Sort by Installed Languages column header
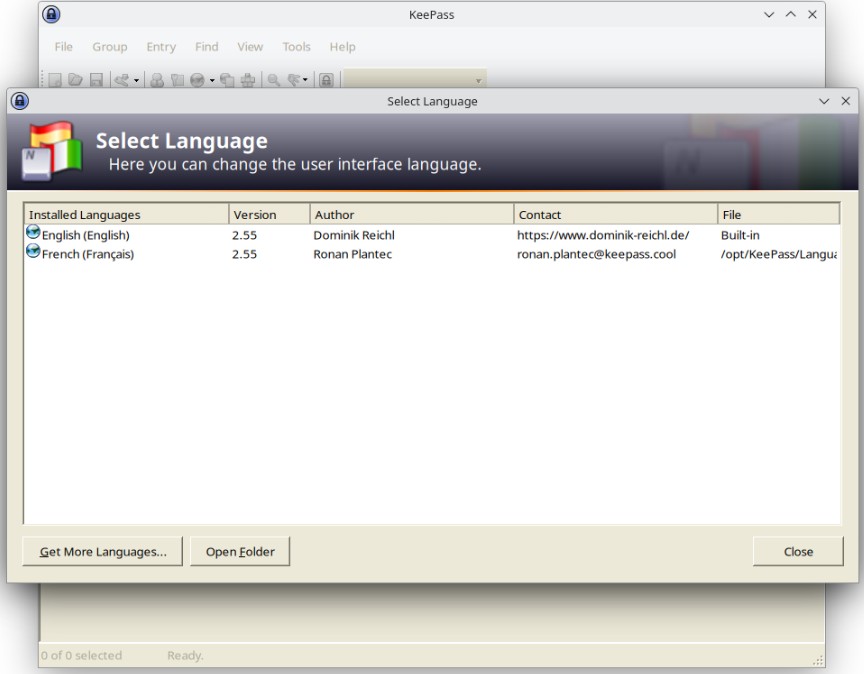 click(126, 214)
